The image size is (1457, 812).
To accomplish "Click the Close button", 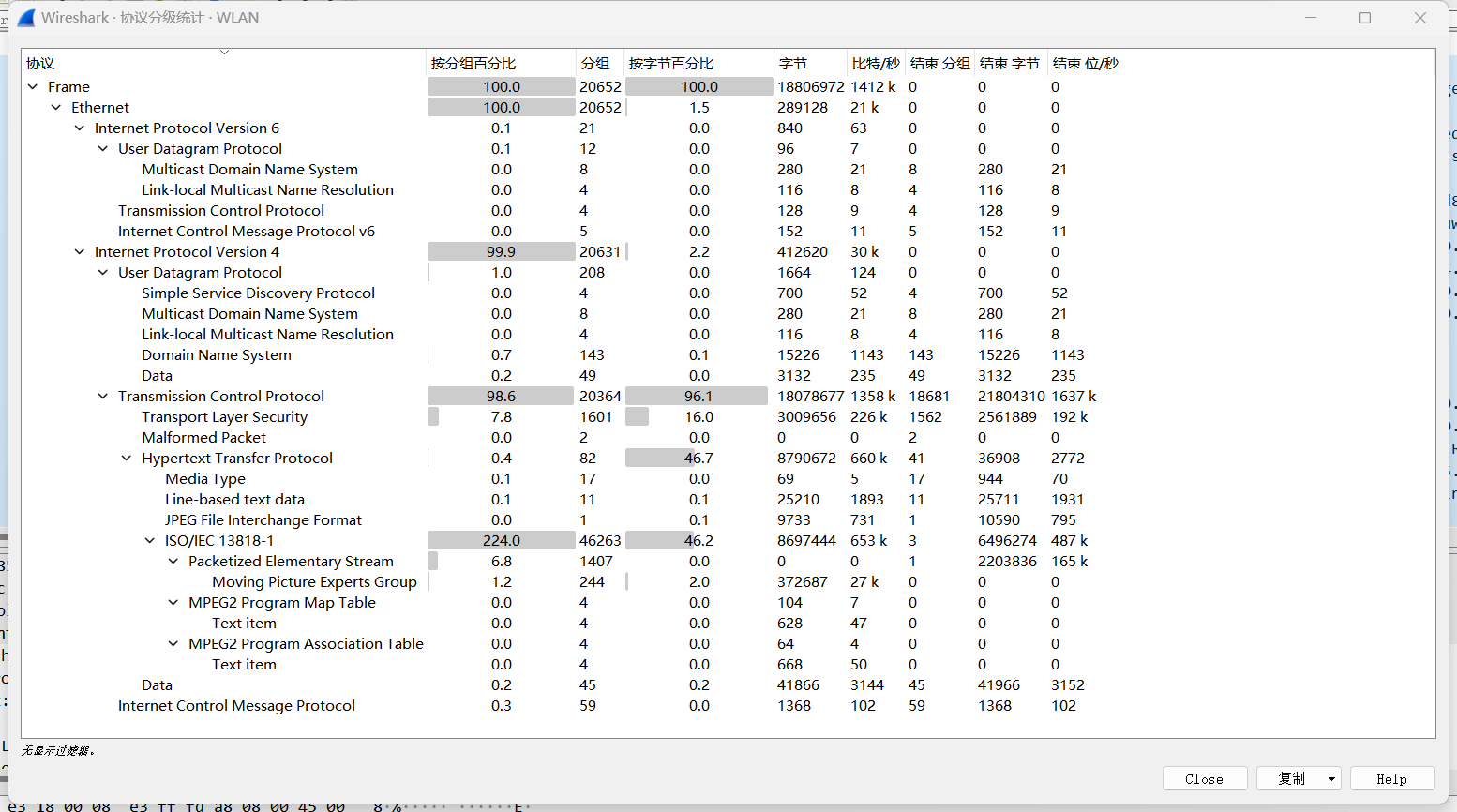I will pyautogui.click(x=1205, y=779).
